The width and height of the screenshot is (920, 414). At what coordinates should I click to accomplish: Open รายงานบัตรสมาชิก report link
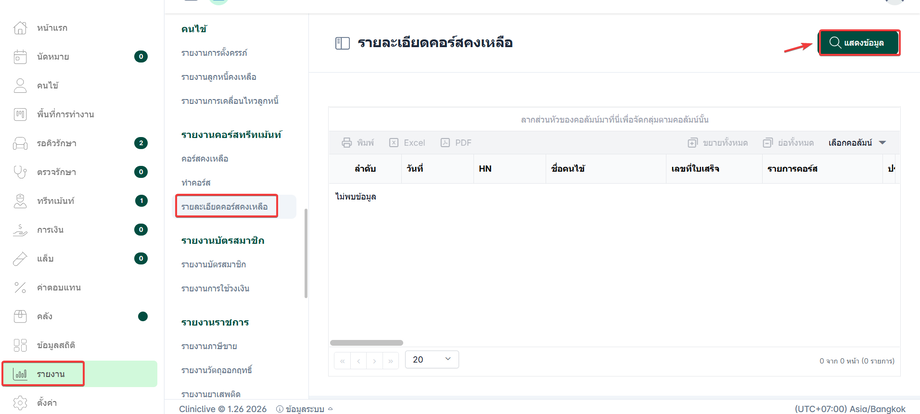coord(214,264)
